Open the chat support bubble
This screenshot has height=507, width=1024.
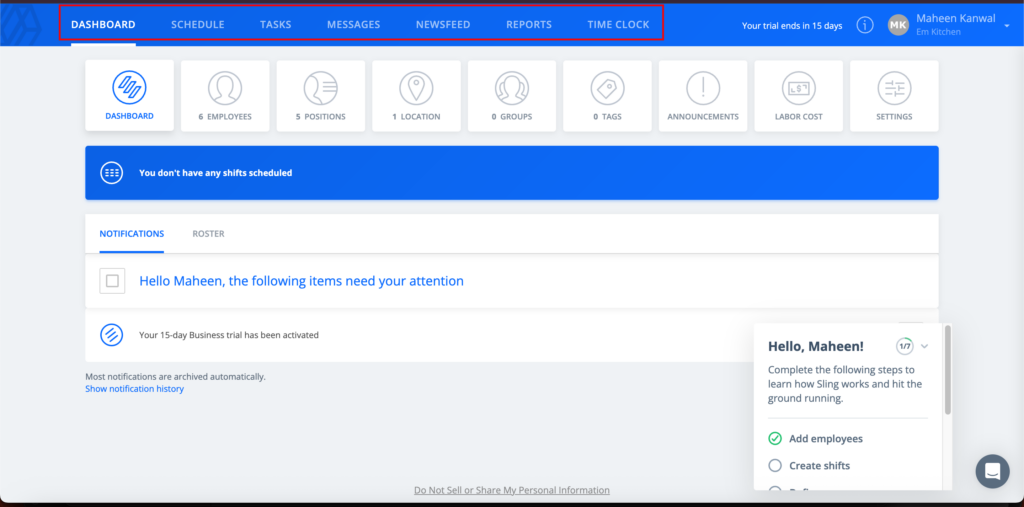click(x=992, y=471)
